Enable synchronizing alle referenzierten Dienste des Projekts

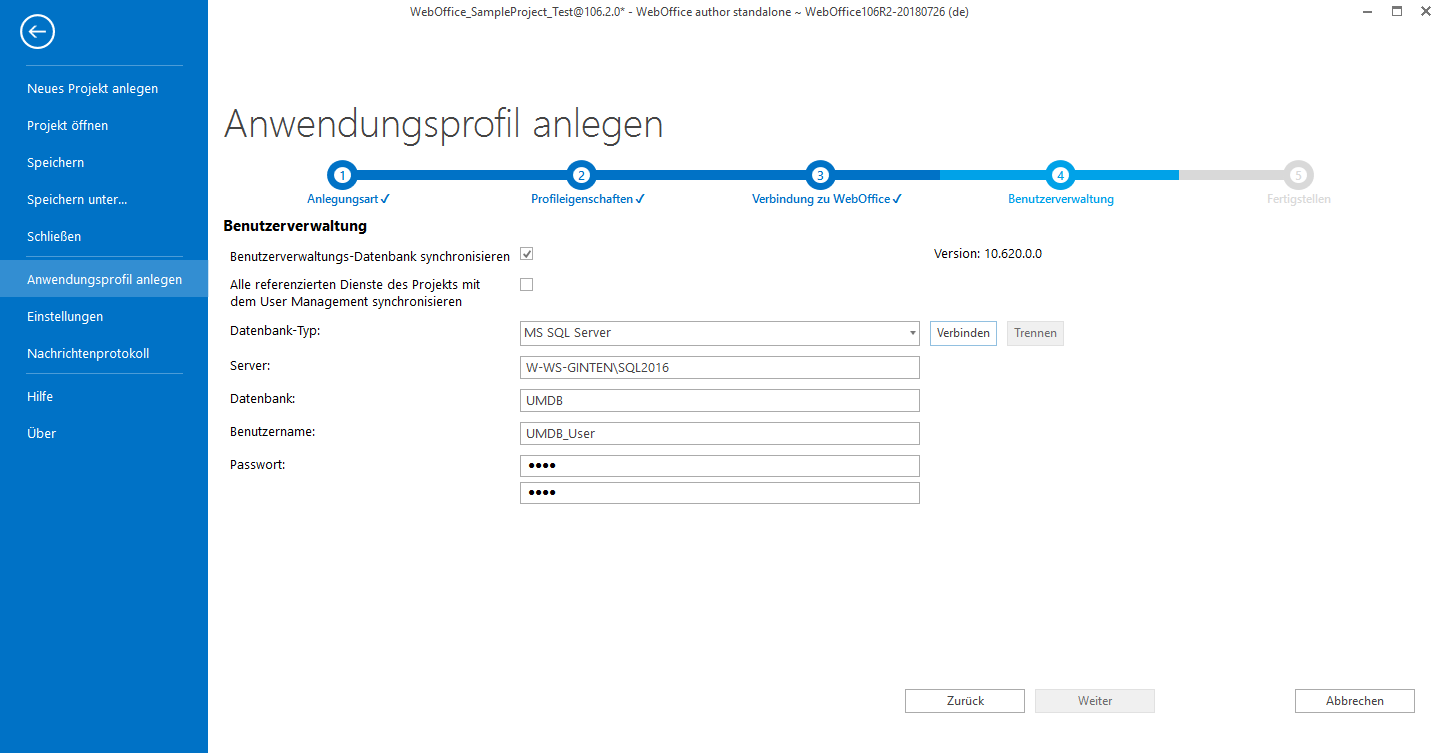pyautogui.click(x=527, y=286)
